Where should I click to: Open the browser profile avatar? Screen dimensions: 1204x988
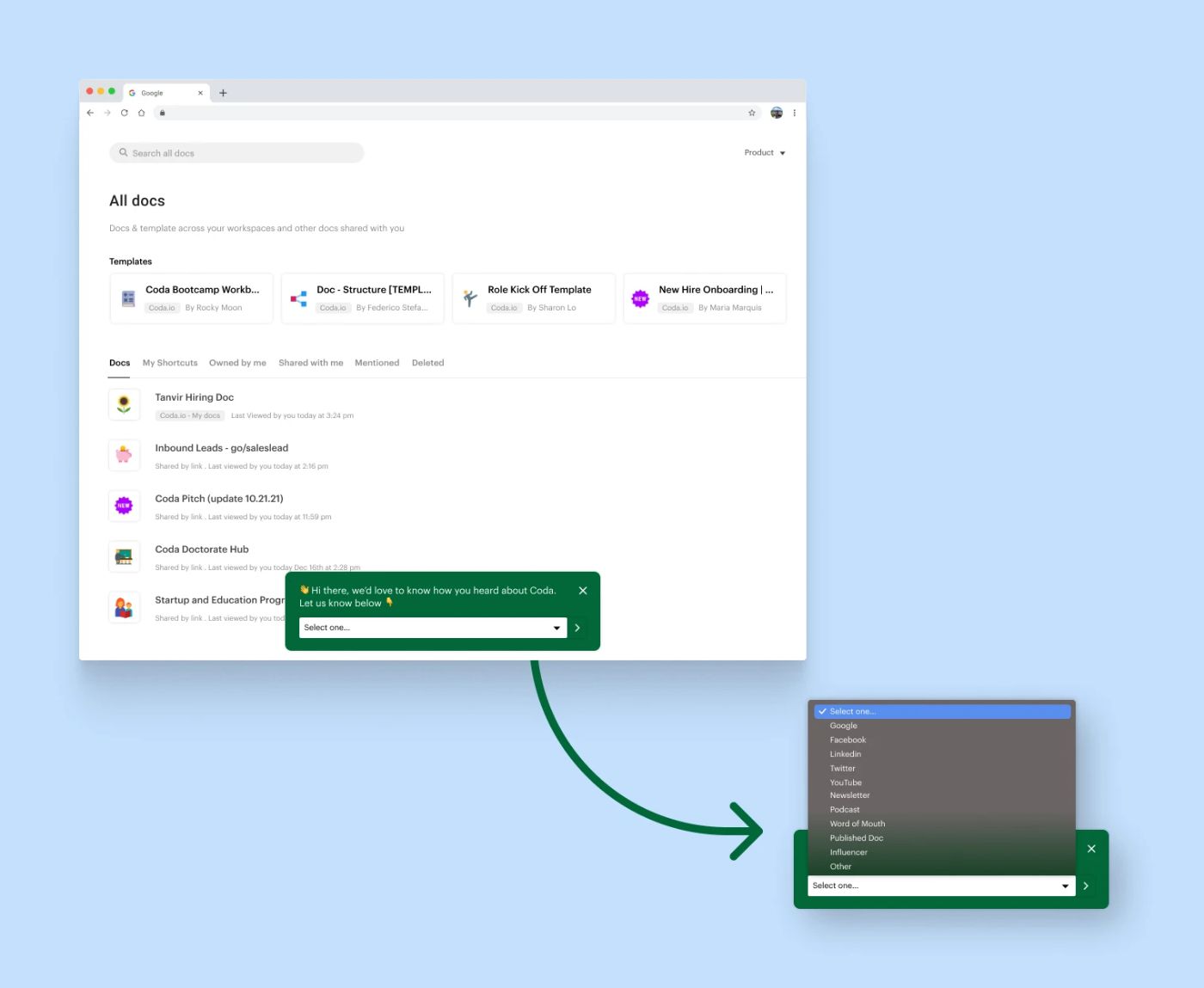pos(777,113)
